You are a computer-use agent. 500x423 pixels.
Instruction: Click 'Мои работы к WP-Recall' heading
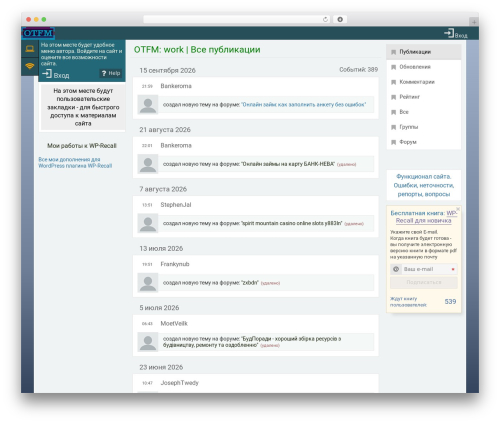tap(82, 146)
